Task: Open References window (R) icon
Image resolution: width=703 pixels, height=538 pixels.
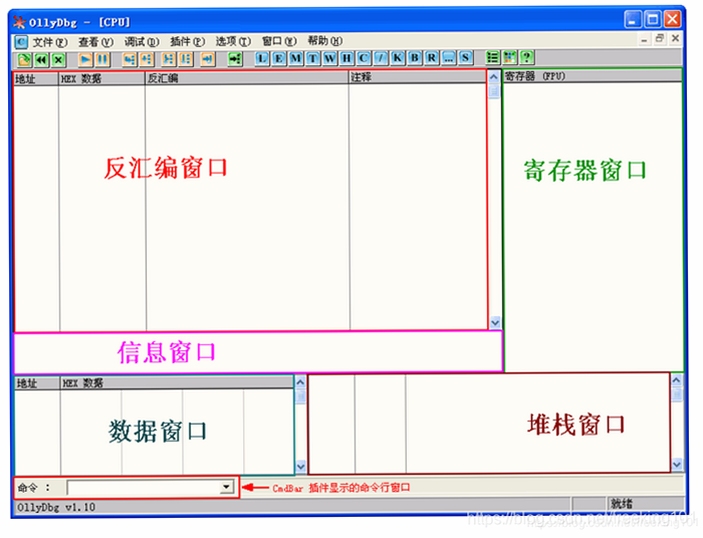Action: pyautogui.click(x=432, y=58)
